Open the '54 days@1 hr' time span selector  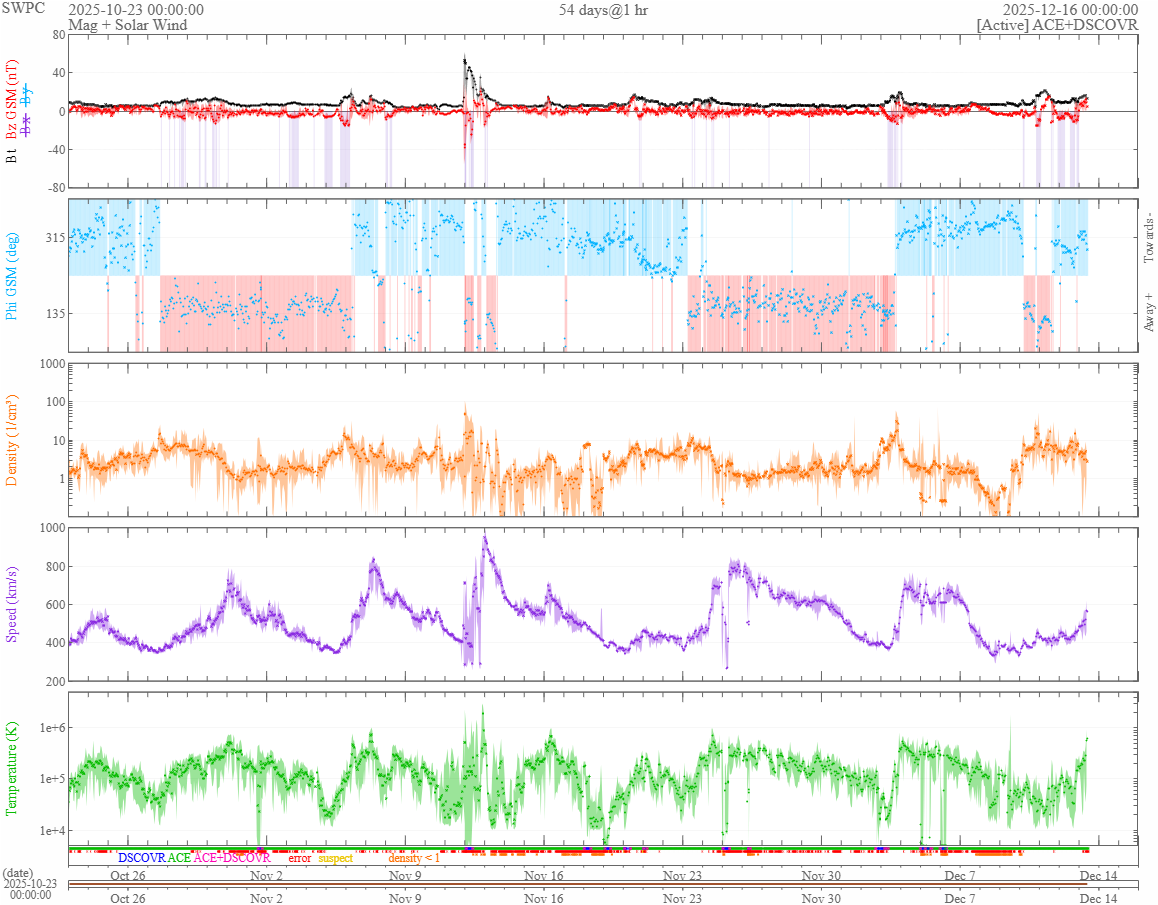click(603, 10)
